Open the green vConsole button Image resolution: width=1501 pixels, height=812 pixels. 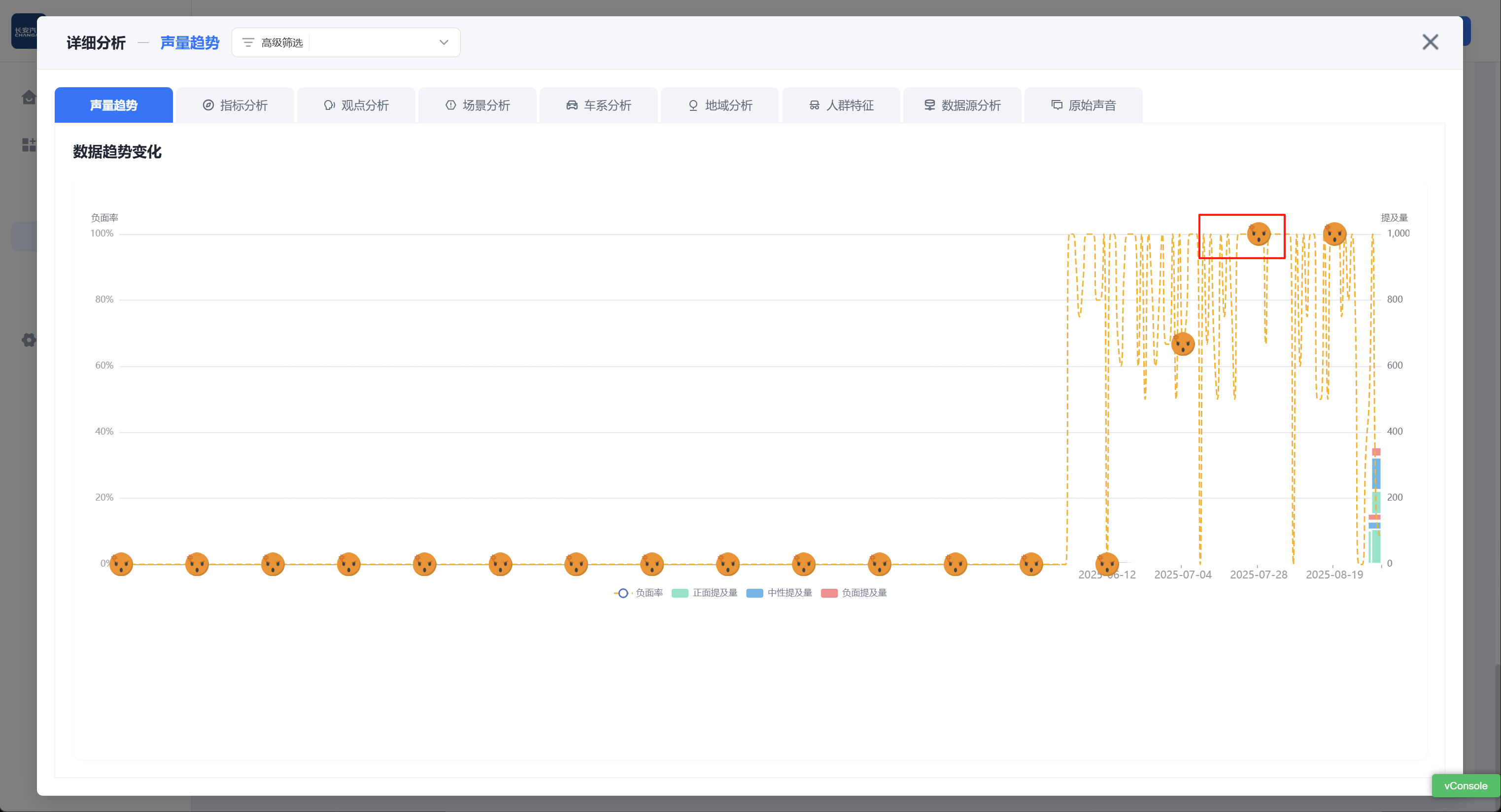(1465, 786)
